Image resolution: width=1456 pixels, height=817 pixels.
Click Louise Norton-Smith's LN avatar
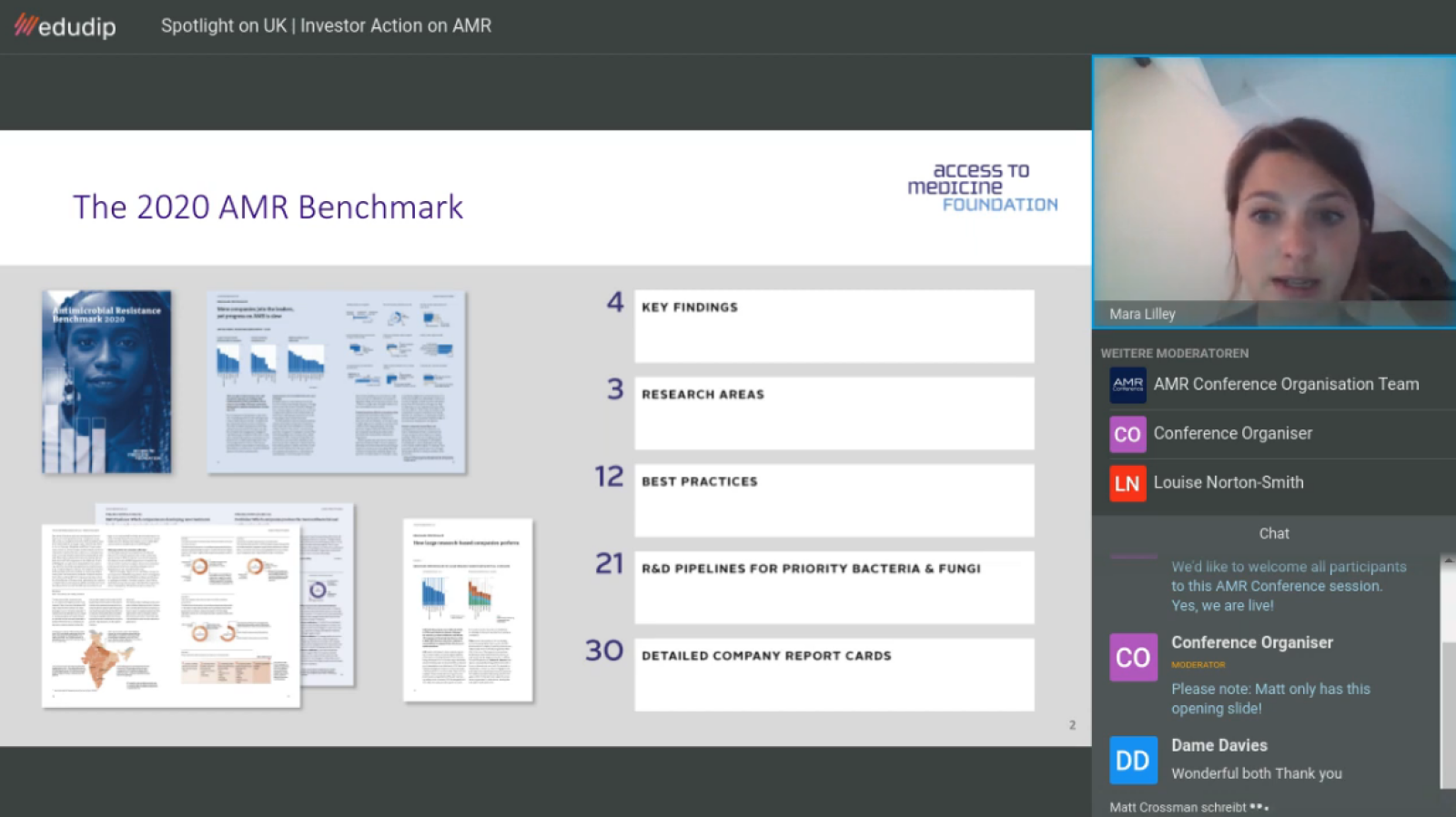click(x=1127, y=483)
